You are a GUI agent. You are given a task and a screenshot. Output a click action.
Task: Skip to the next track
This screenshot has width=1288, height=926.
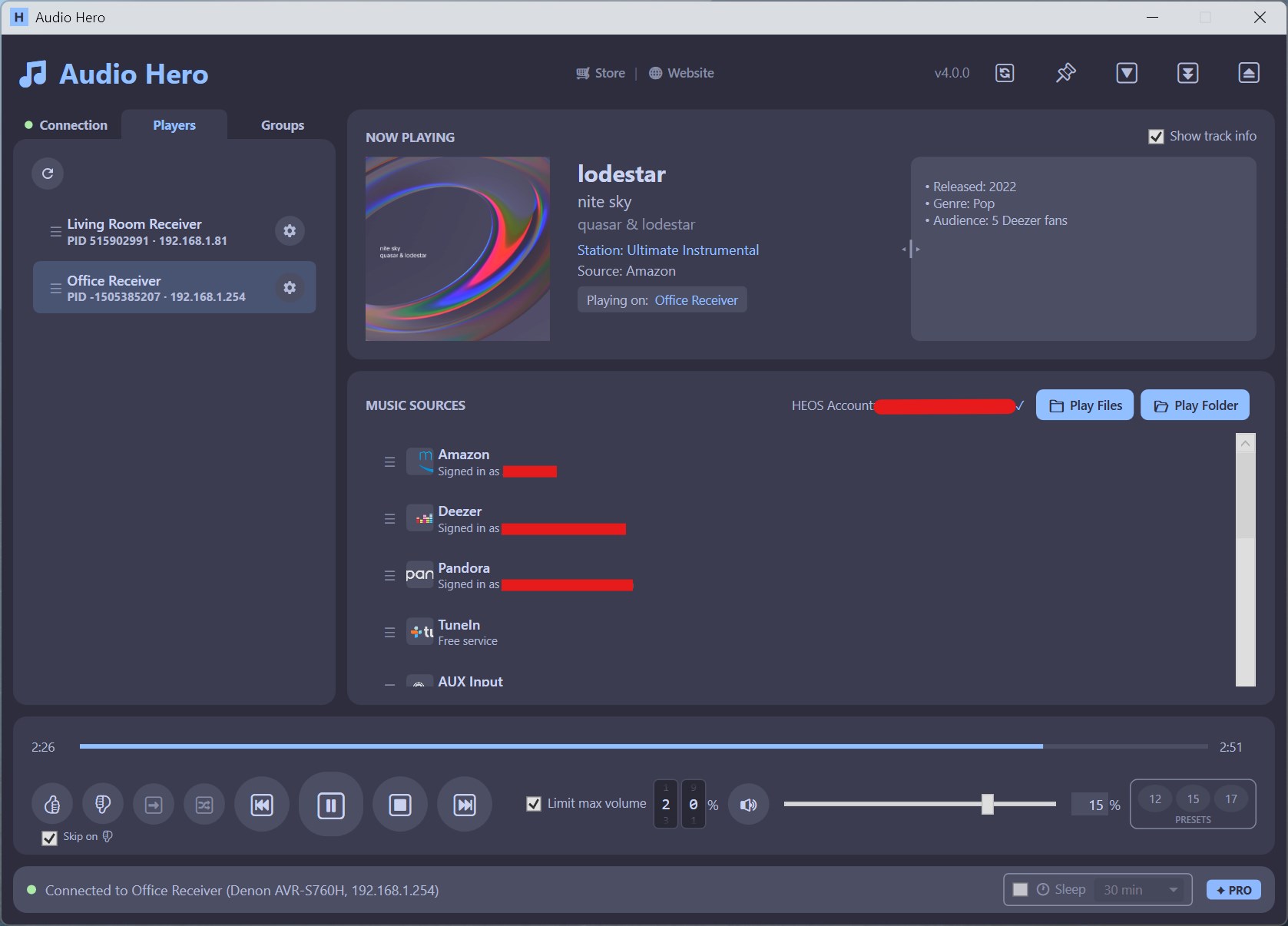[465, 805]
